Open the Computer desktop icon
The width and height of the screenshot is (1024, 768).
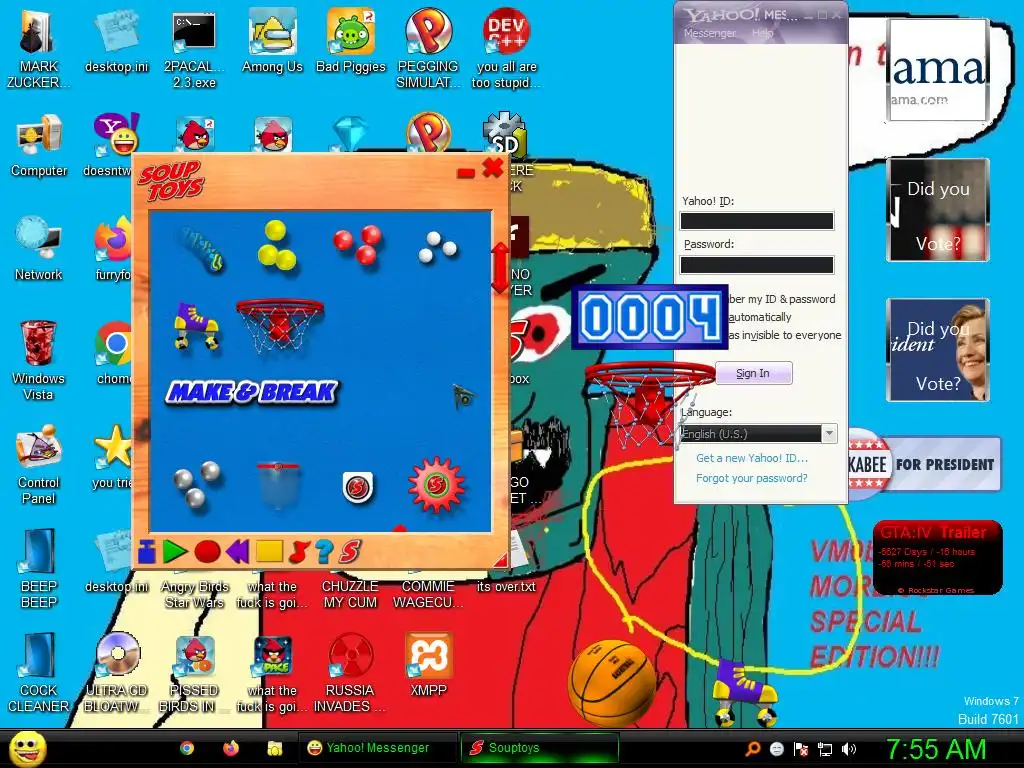pyautogui.click(x=39, y=145)
